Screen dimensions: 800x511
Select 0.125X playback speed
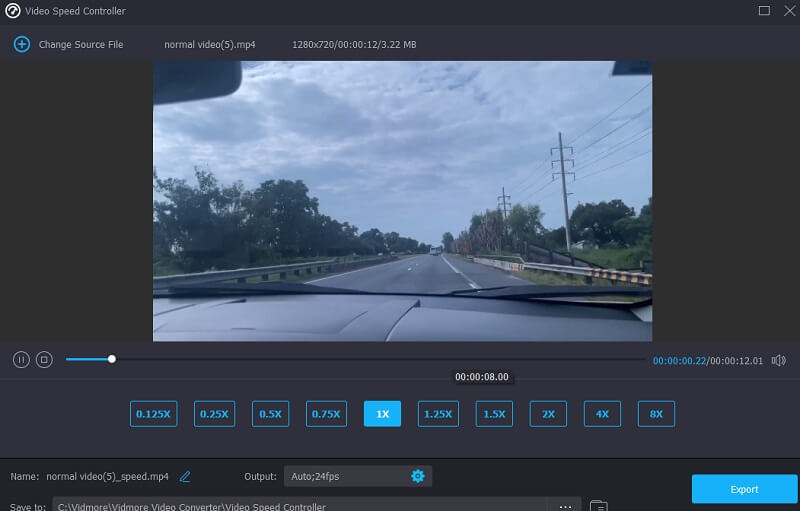[x=154, y=414]
